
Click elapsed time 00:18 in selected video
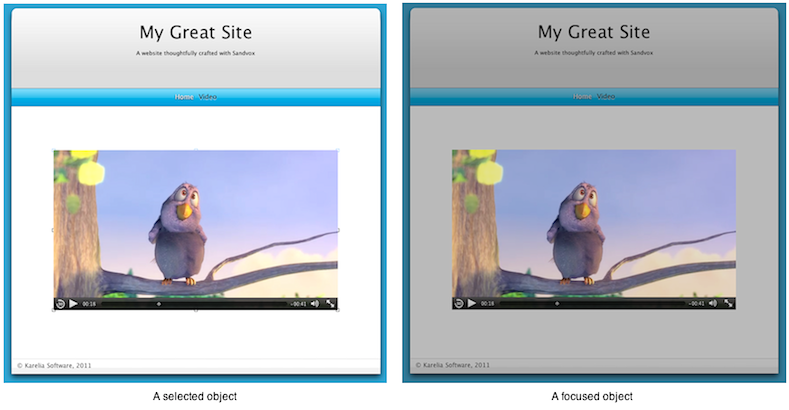click(x=89, y=304)
